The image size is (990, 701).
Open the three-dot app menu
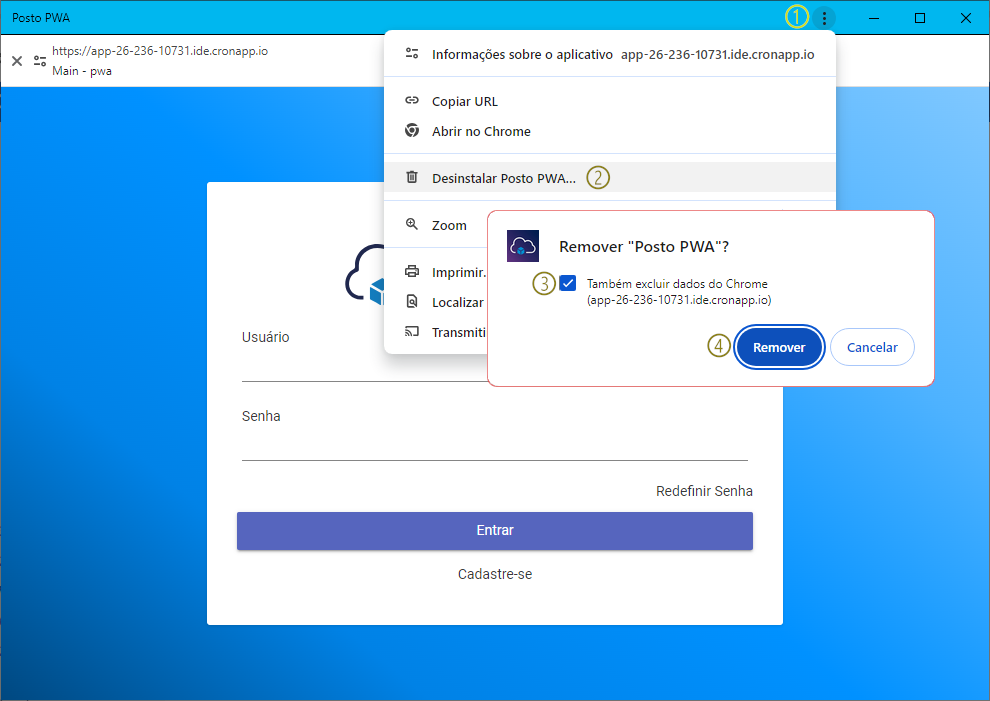824,18
